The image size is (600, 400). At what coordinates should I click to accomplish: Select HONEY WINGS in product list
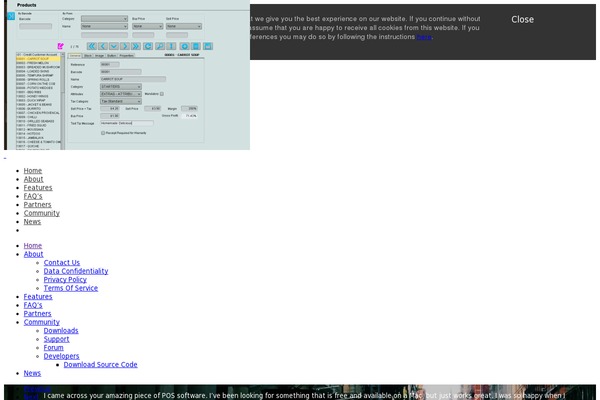point(38,96)
